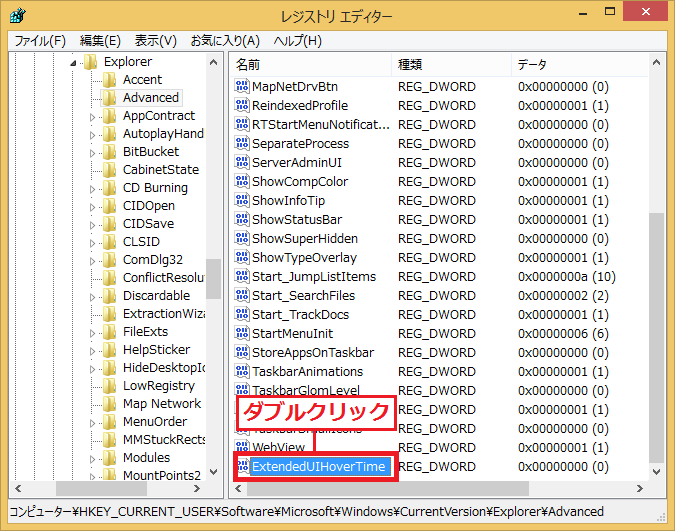
Task: Select the TaskbarGlomLevel value entry
Action: tap(306, 390)
